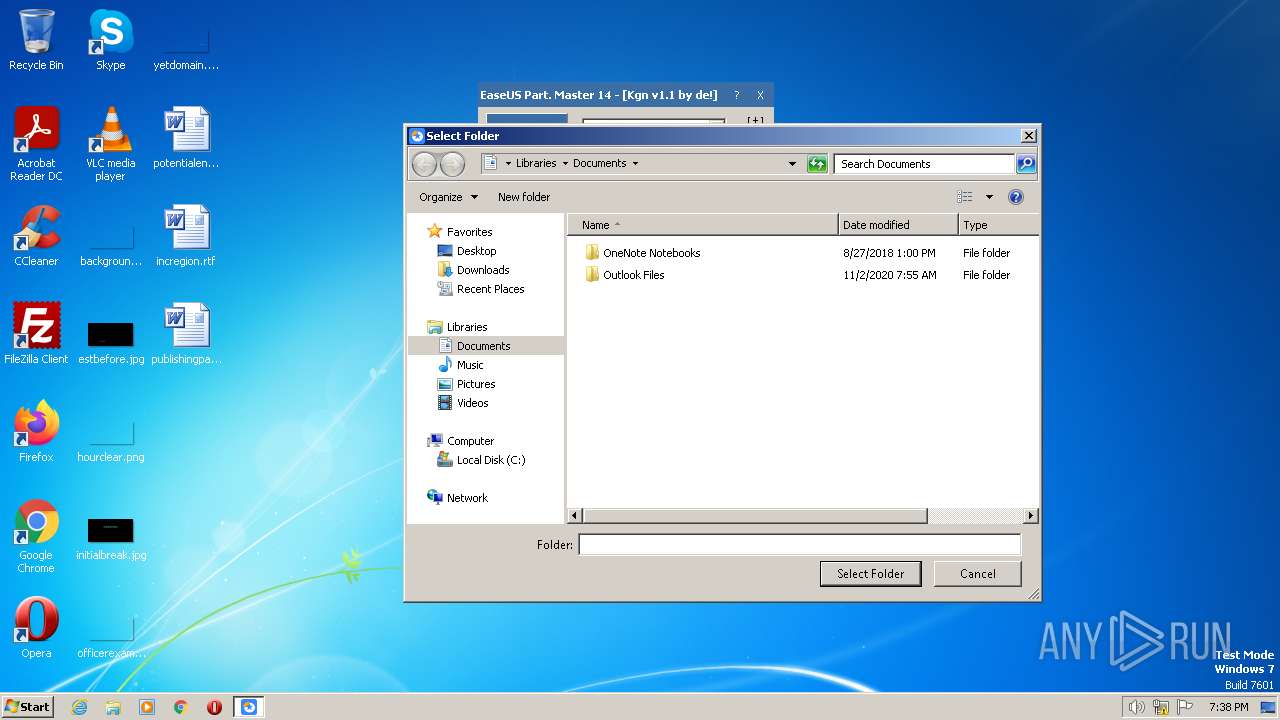
Task: Open the volume tray icon
Action: tap(1136, 707)
